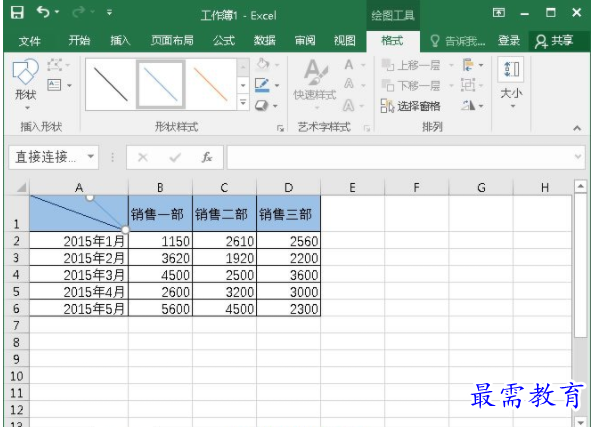The height and width of the screenshot is (427, 592).
Task: Click the Save icon in the quick access toolbar
Action: 17,12
